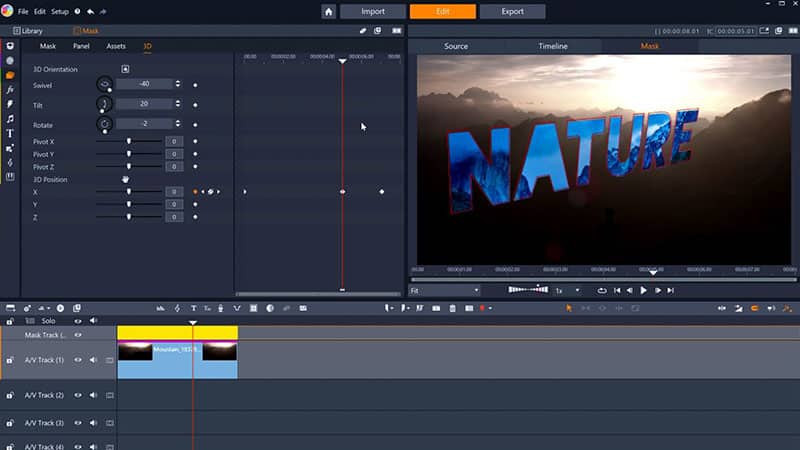Click the Import button
800x450 pixels.
pyautogui.click(x=373, y=12)
